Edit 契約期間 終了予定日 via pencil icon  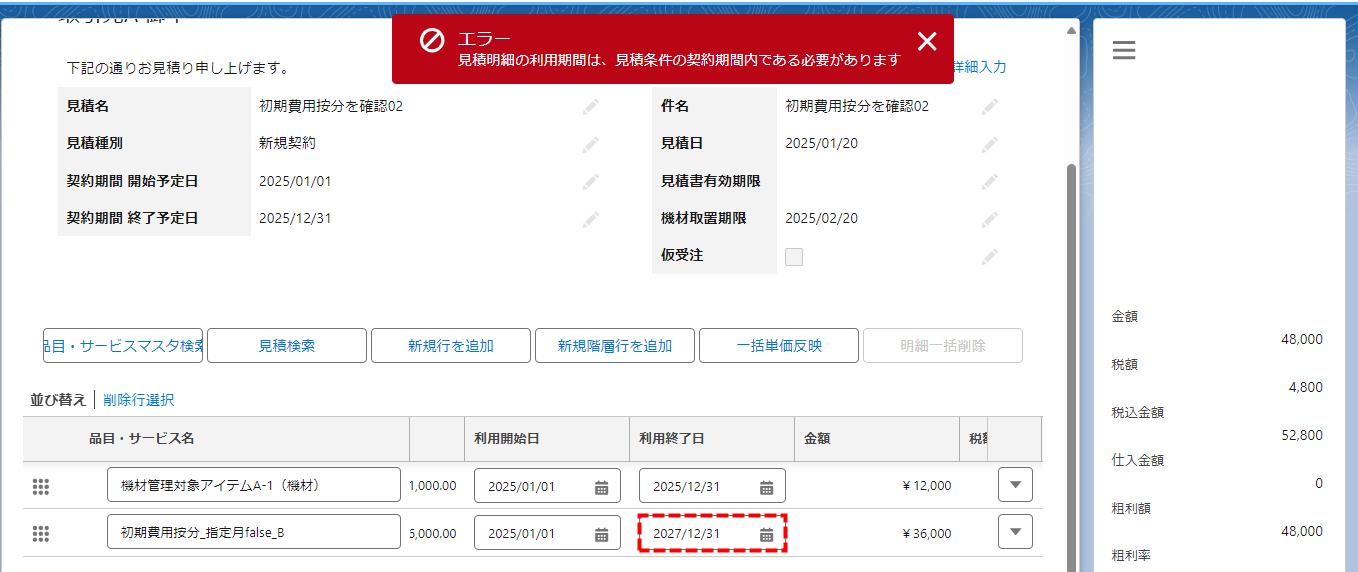591,219
